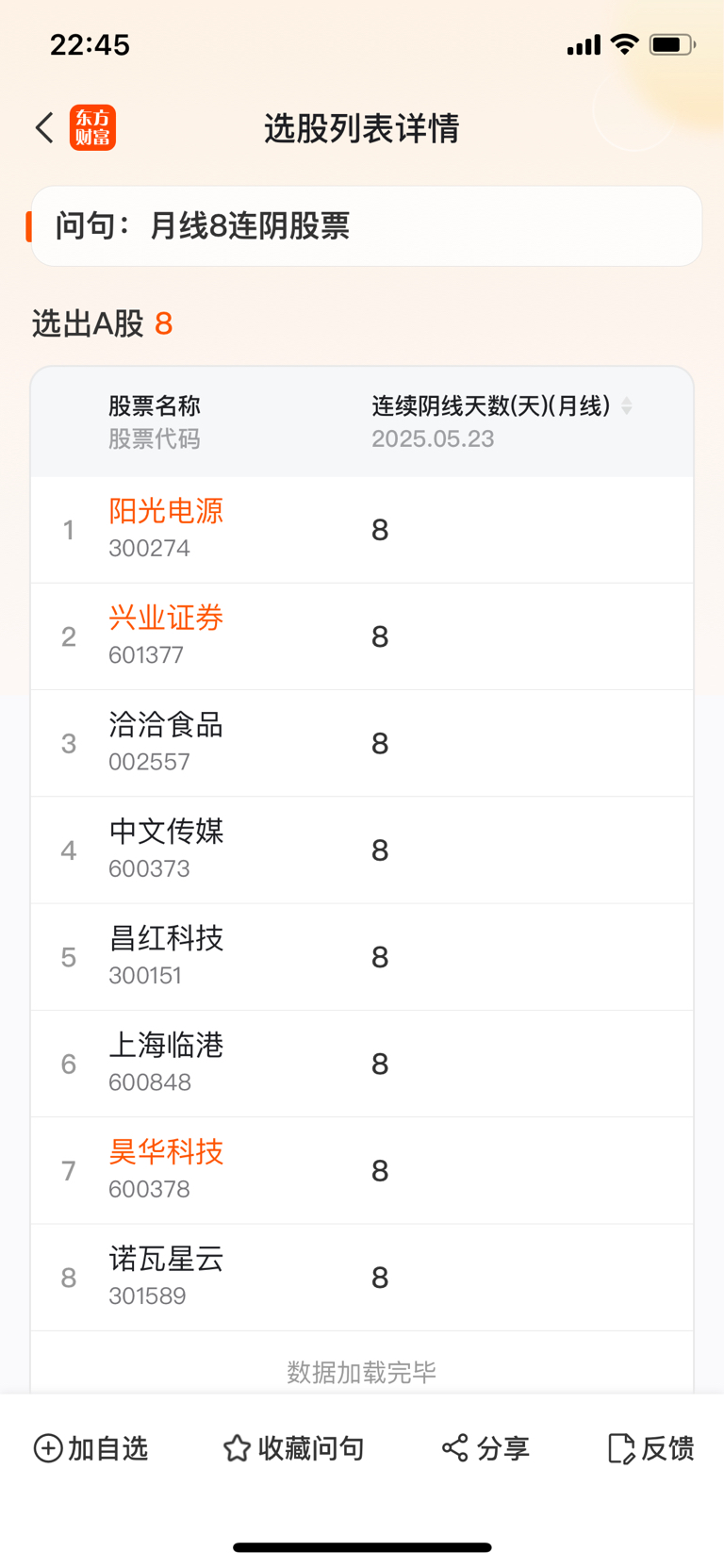724x1568 pixels.
Task: Open 上海临港 600848 stock details
Action: [362, 1064]
